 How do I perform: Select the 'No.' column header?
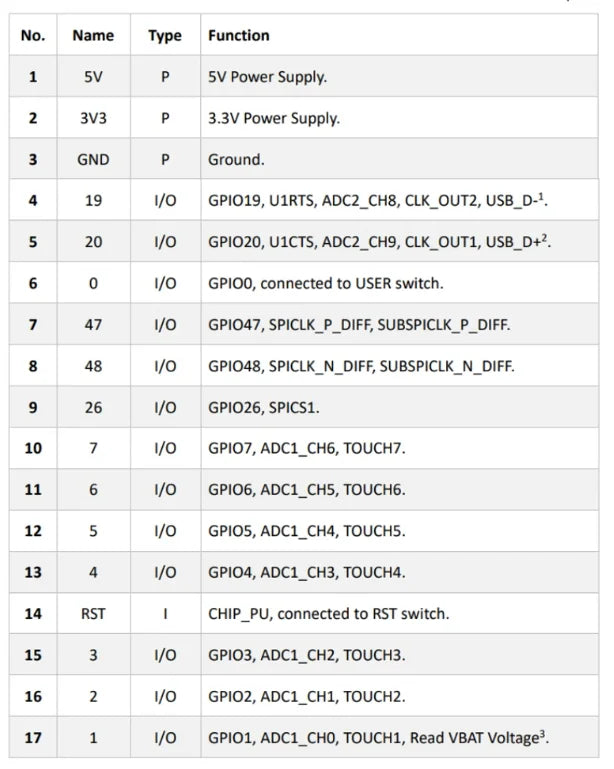click(33, 35)
